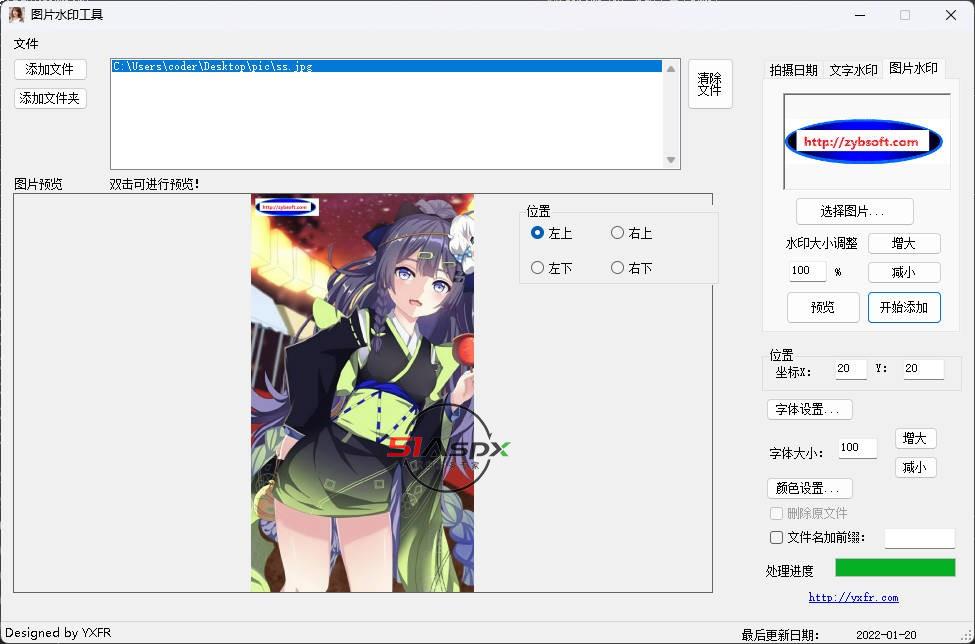Toggle 文件名加前缀 checkbox

click(x=776, y=538)
